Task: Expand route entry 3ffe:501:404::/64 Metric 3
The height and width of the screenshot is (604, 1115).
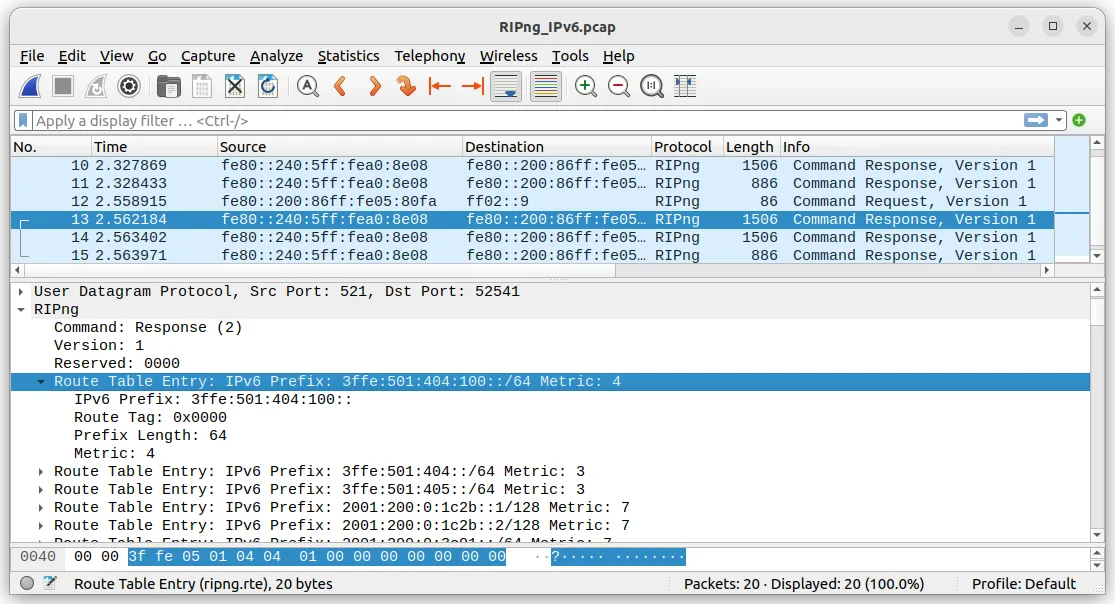Action: [x=41, y=472]
